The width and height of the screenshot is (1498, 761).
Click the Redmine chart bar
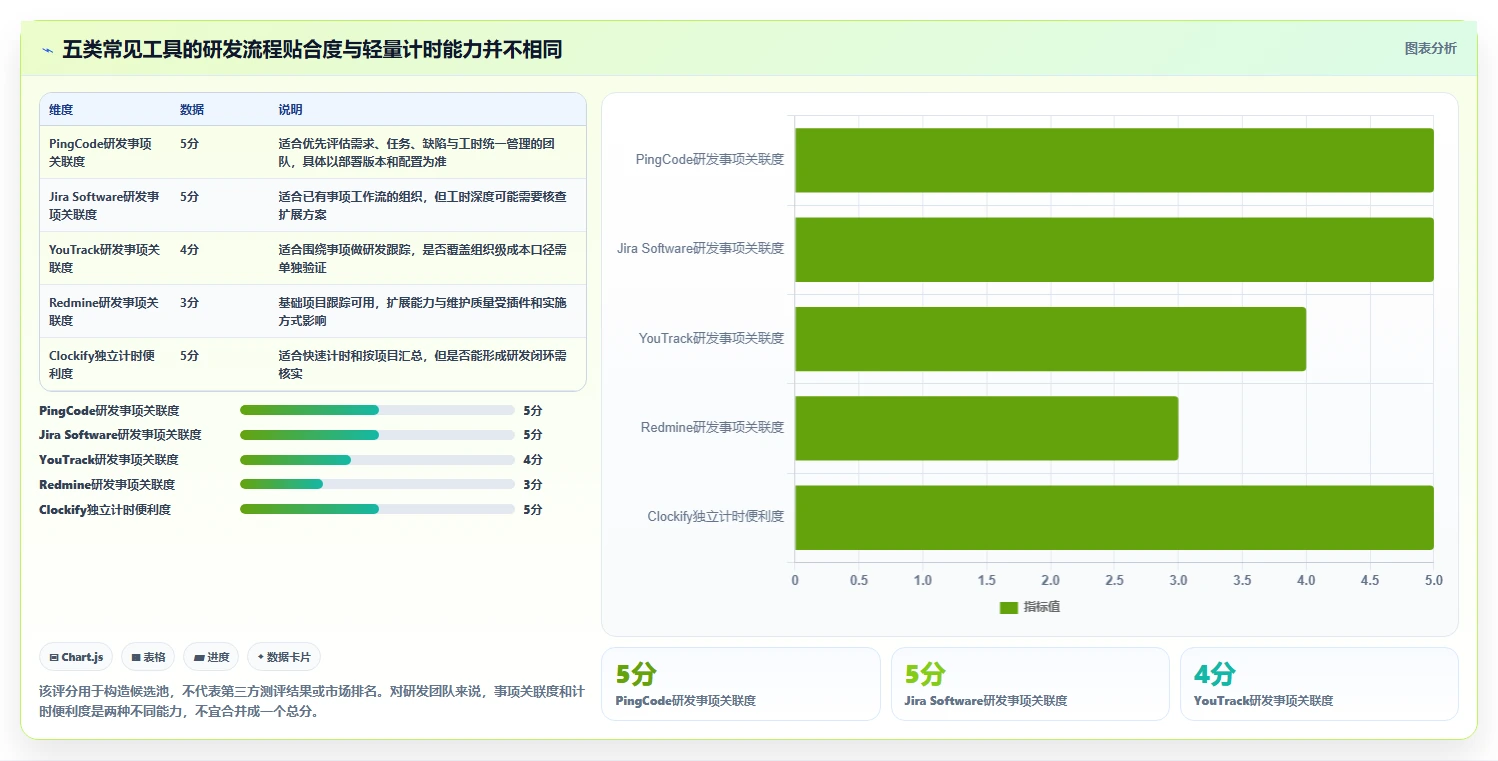click(986, 428)
